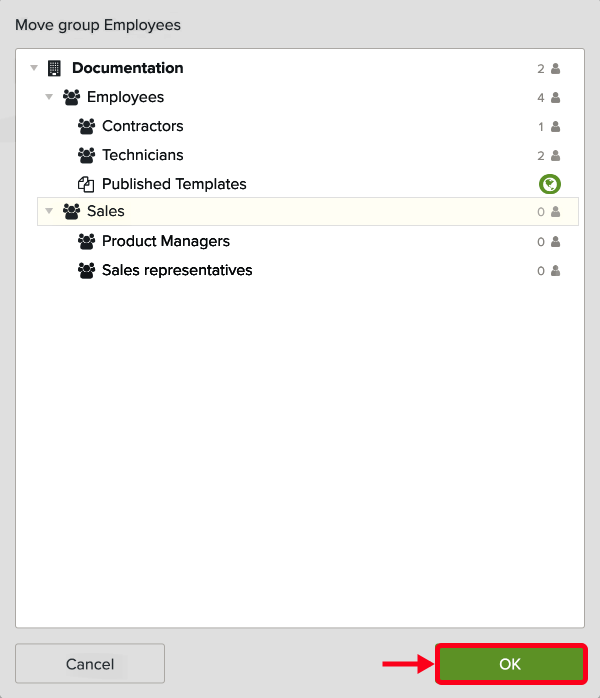Click the Published Templates documents icon

tap(86, 184)
